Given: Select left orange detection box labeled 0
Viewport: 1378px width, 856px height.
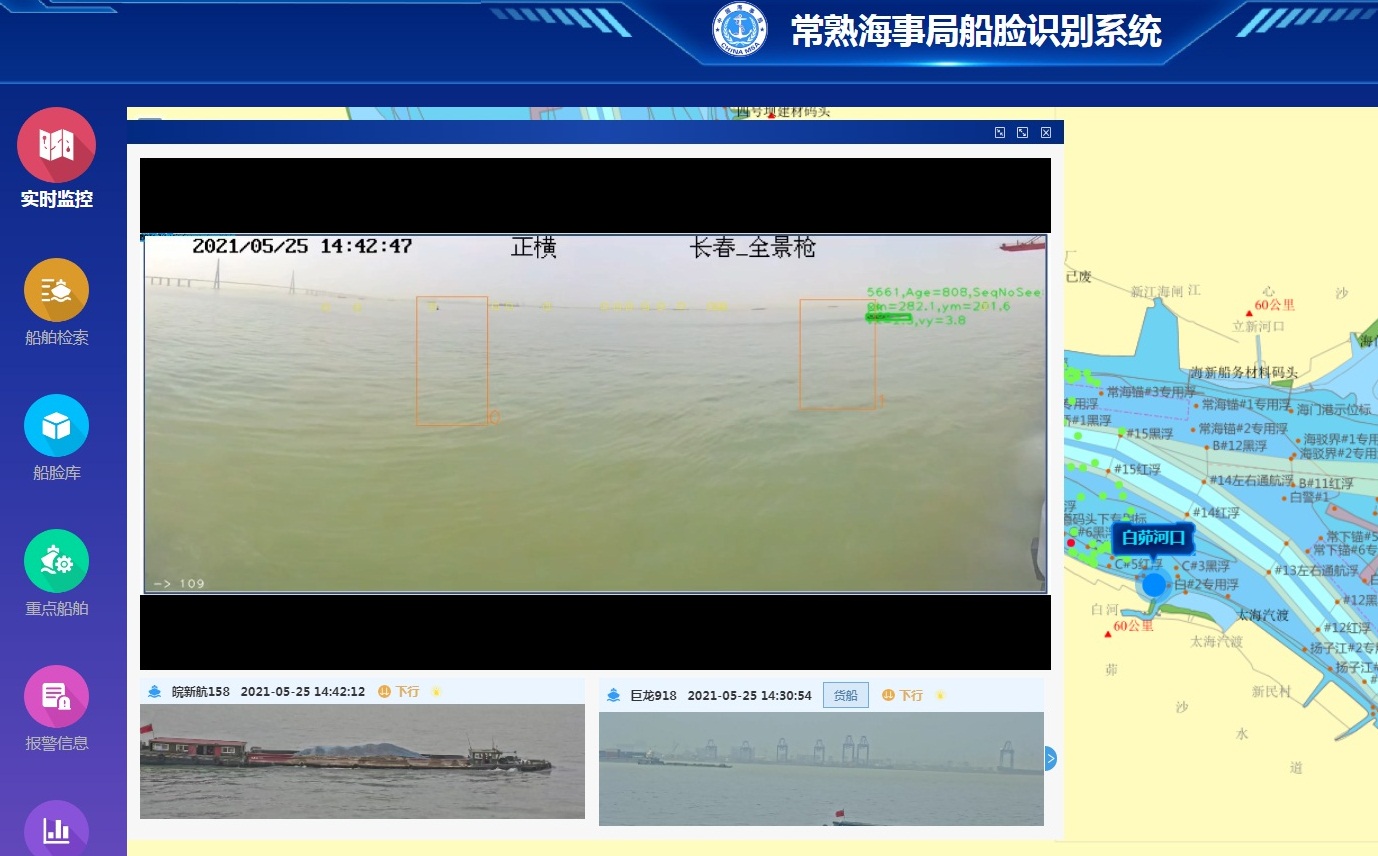Looking at the screenshot, I should (452, 361).
